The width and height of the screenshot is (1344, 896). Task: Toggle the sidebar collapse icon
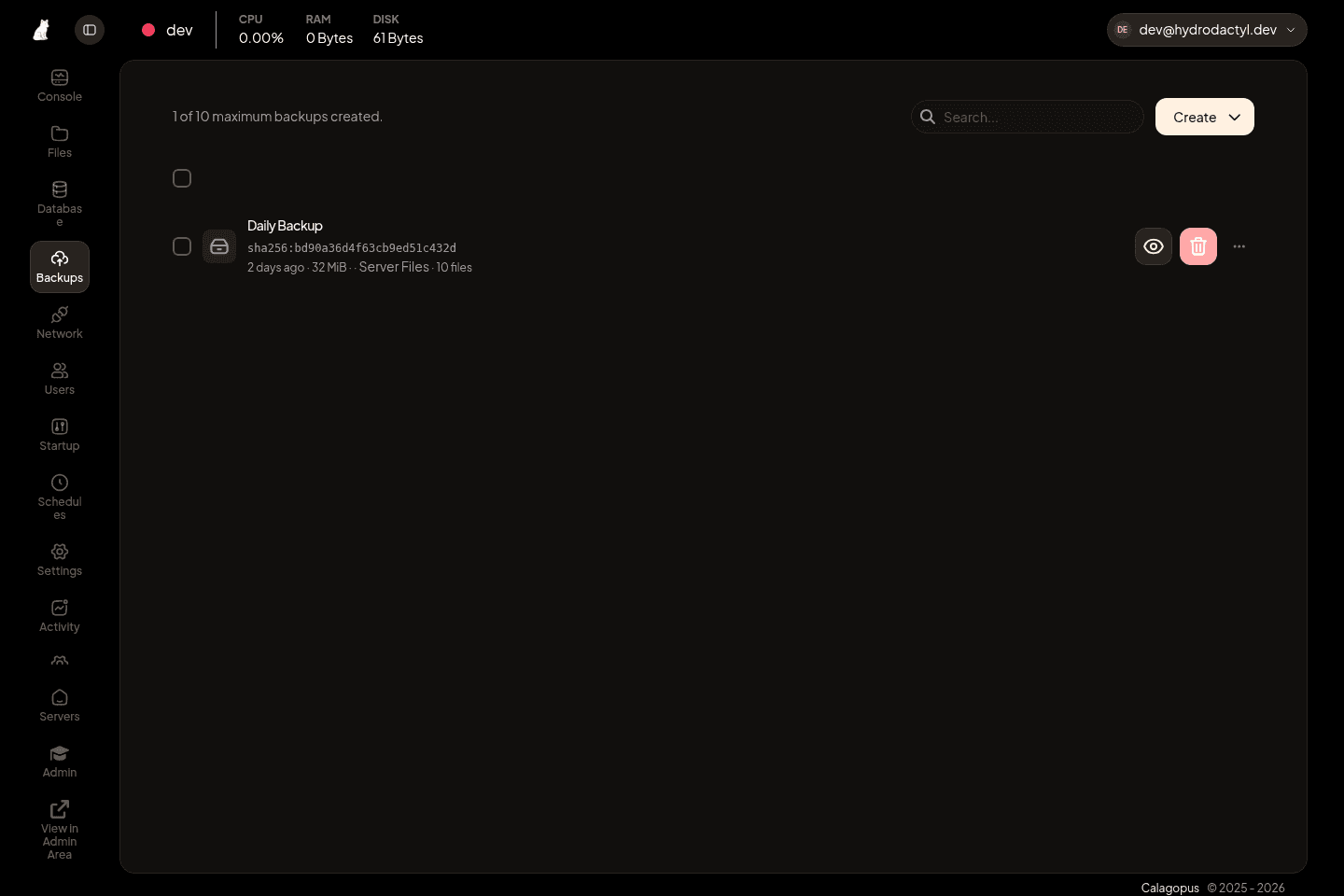click(90, 30)
